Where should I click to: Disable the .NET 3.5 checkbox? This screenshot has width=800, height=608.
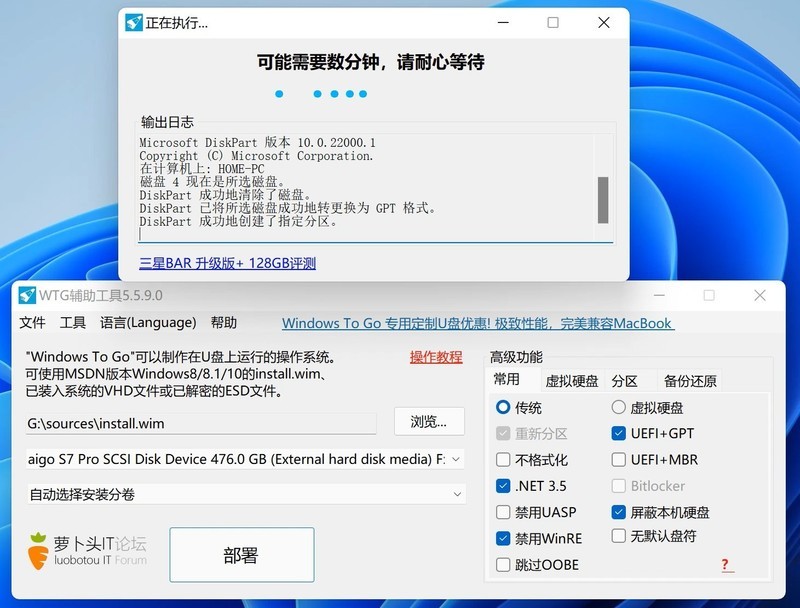[505, 485]
